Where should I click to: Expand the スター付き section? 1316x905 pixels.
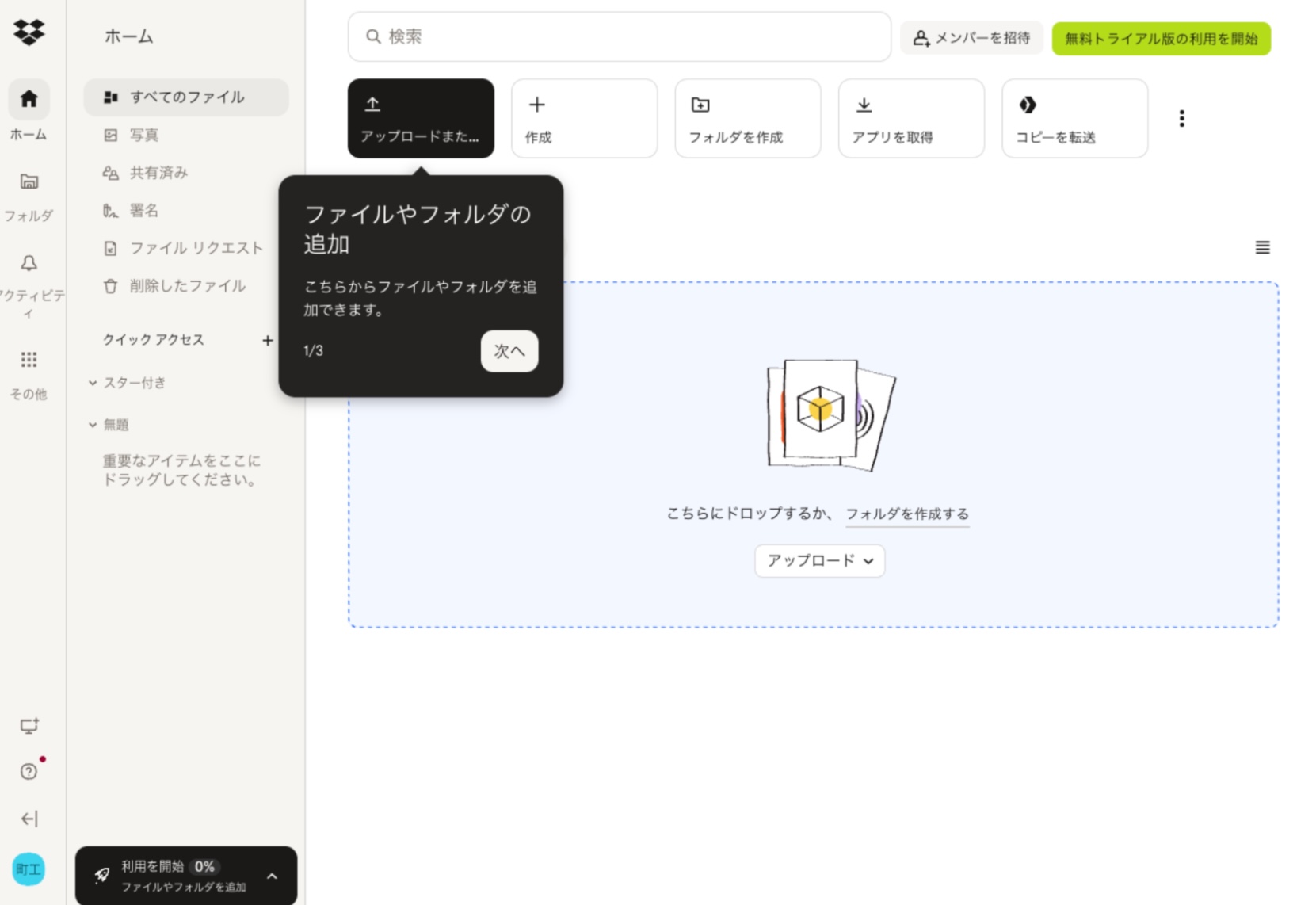point(93,383)
